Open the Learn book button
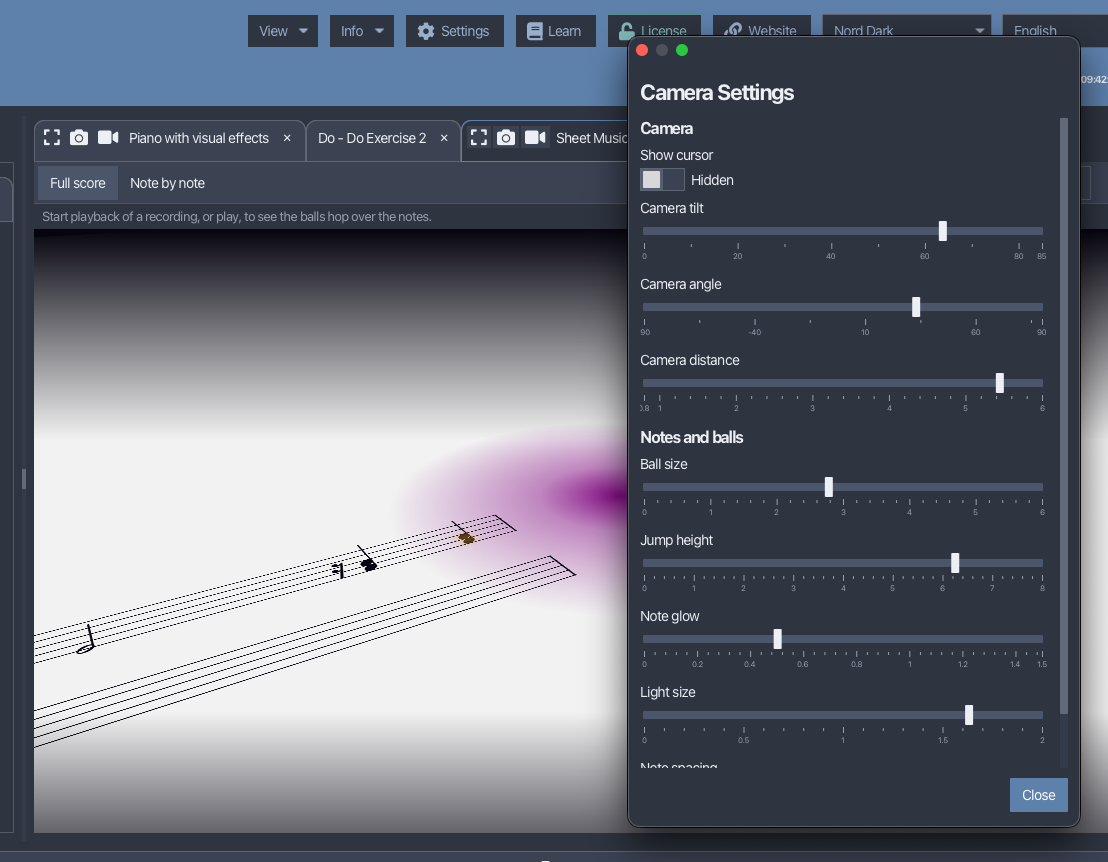This screenshot has width=1108, height=862. point(555,31)
